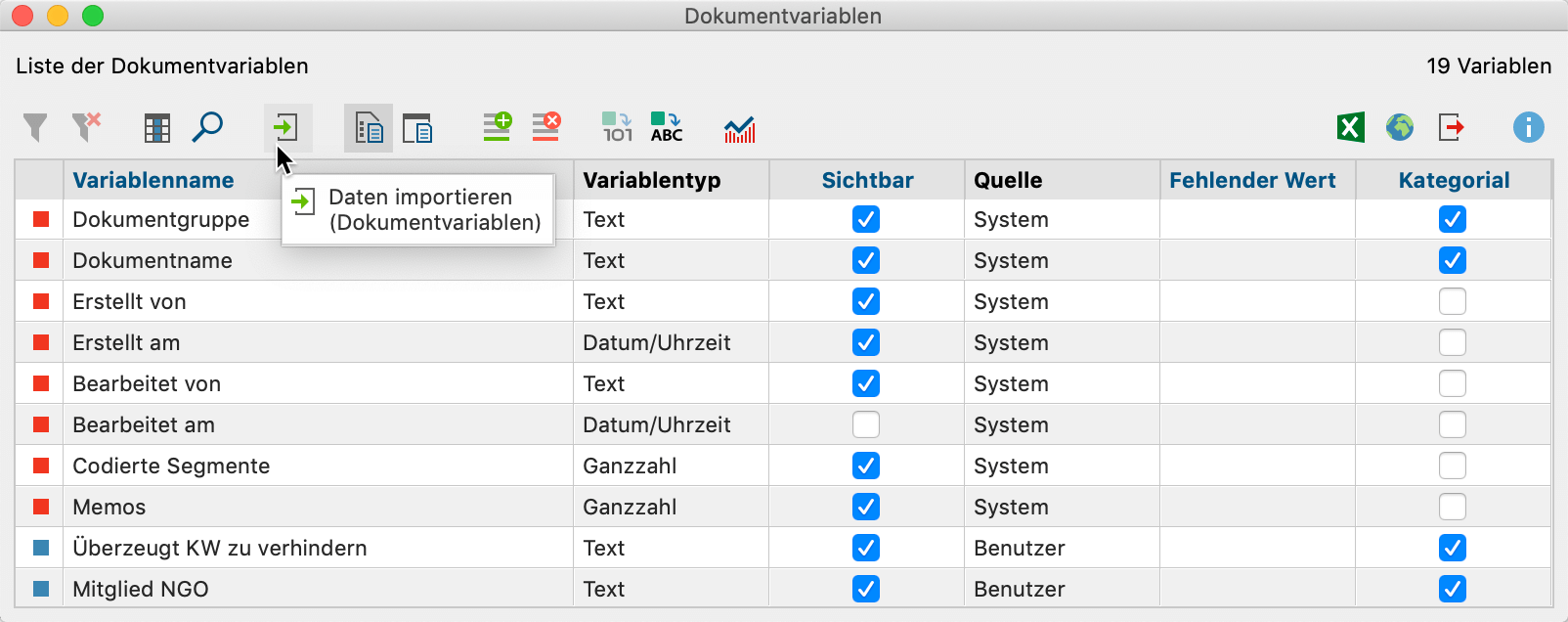Uncheck Kategorial for Mitglied NGO

(x=1452, y=589)
